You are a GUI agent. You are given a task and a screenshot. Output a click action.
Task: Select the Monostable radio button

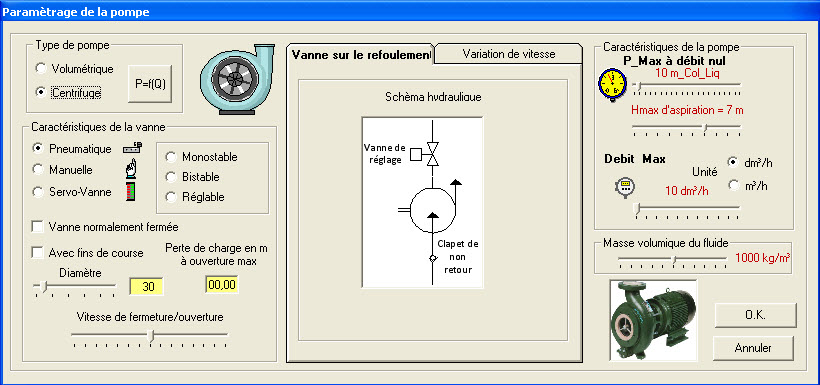[x=201, y=157]
